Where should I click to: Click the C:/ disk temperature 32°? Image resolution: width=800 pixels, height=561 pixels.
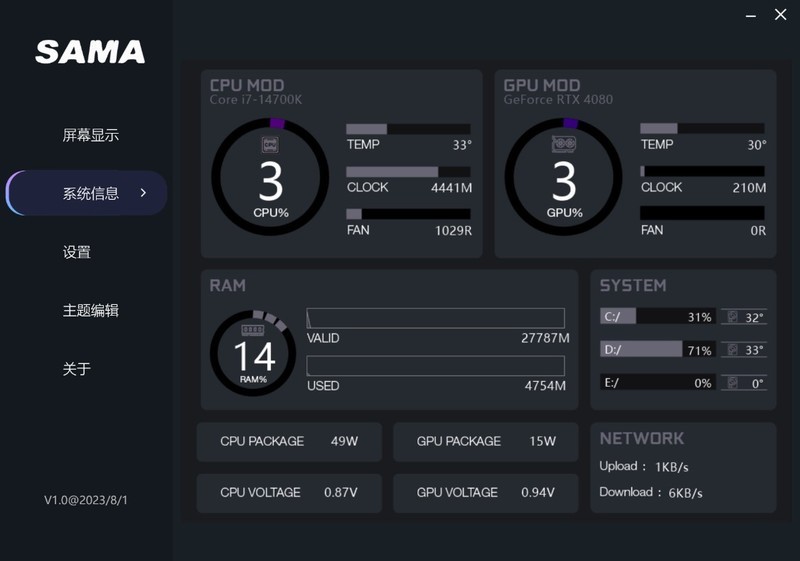[755, 318]
